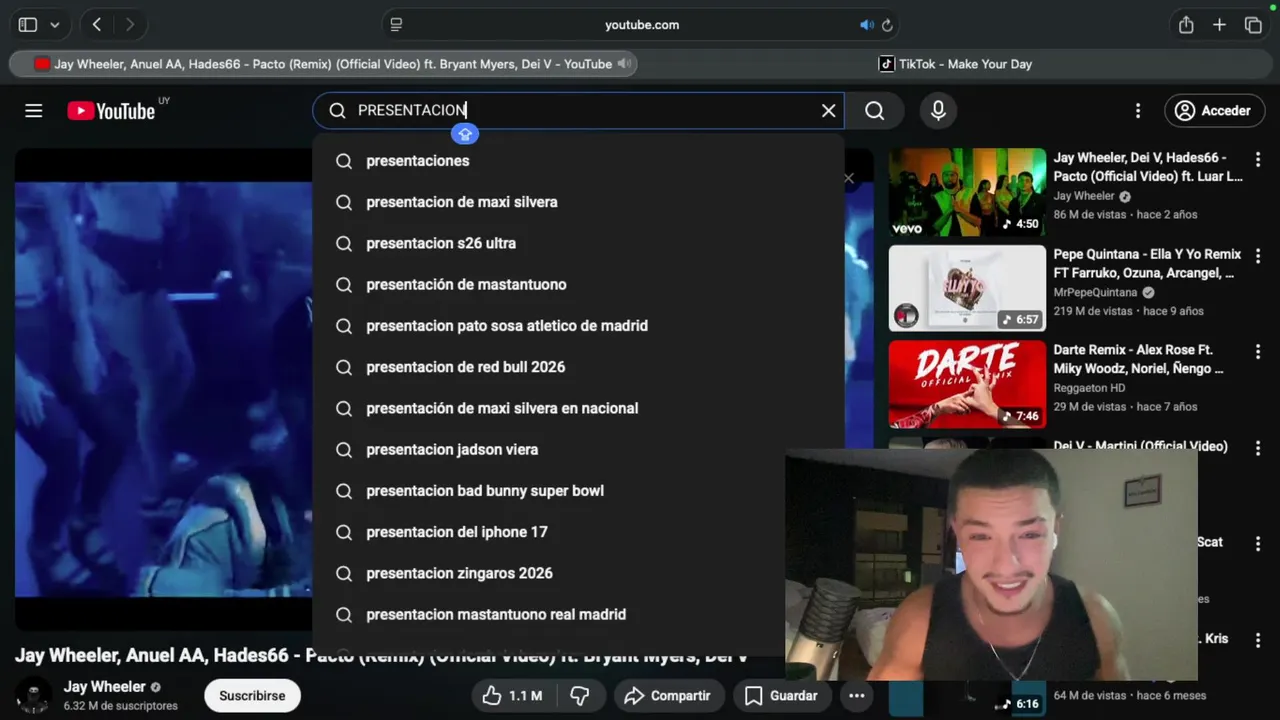The image size is (1280, 720).
Task: Open the Safari share button
Action: tap(1186, 25)
